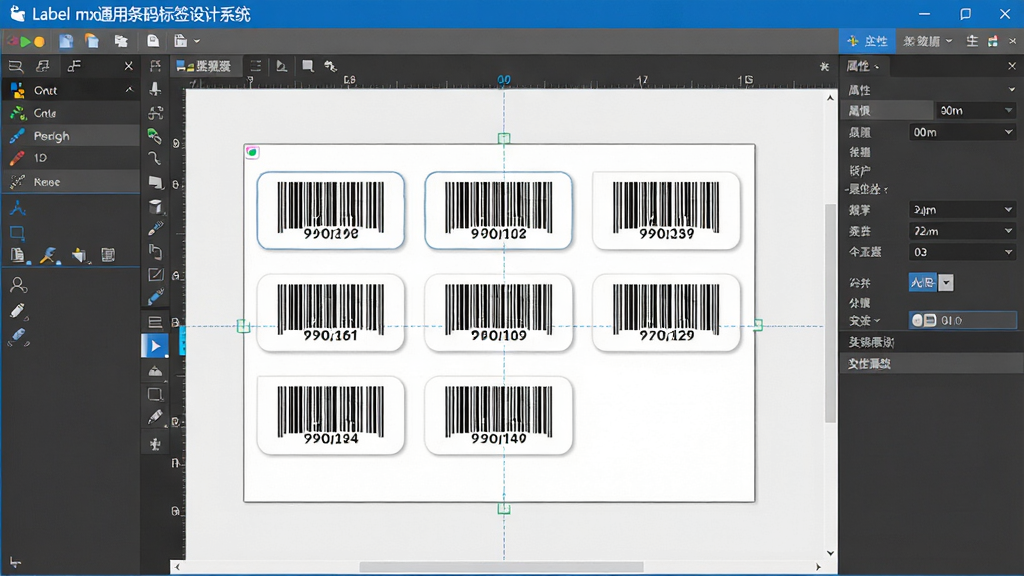This screenshot has height=576, width=1024.
Task: Switch to the document tab above canvas
Action: coord(204,66)
